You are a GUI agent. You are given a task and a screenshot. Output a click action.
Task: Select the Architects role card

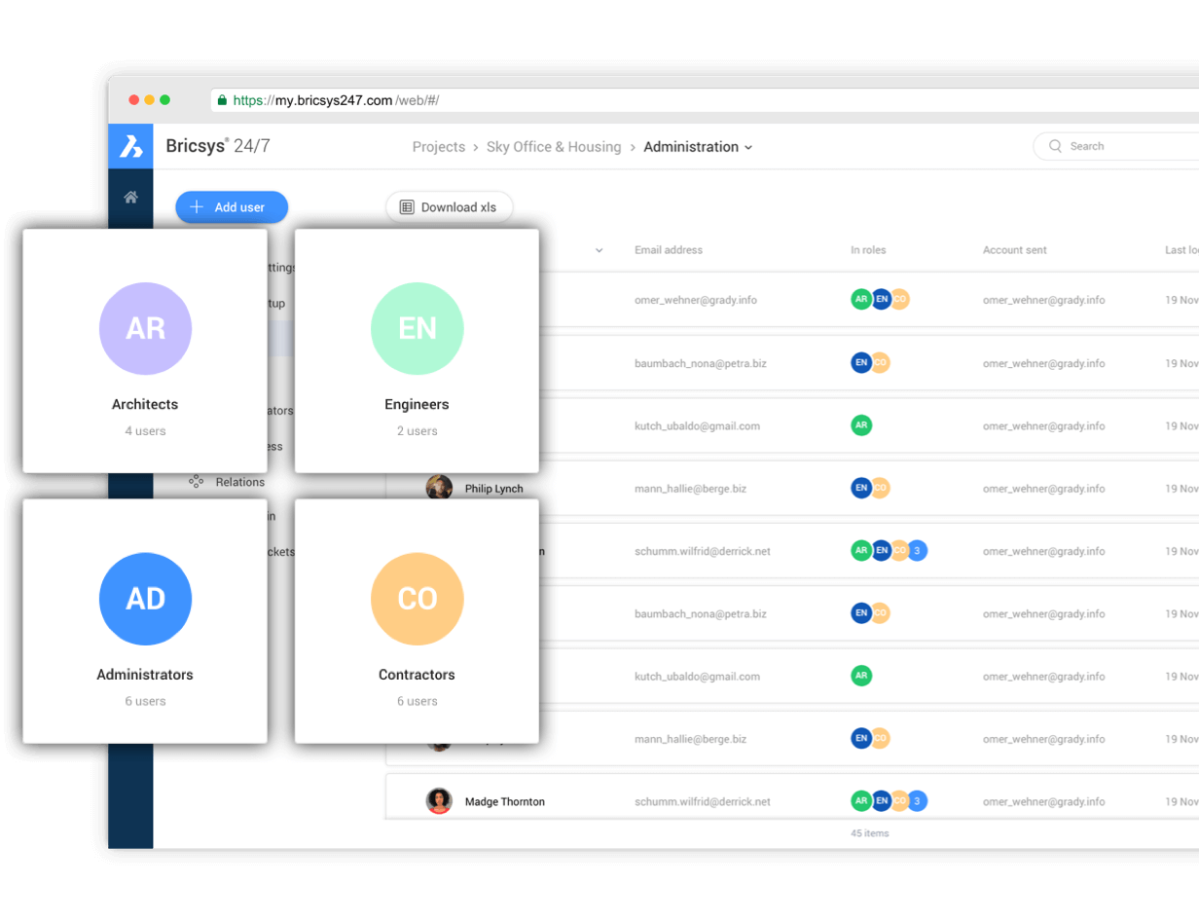pyautogui.click(x=145, y=350)
